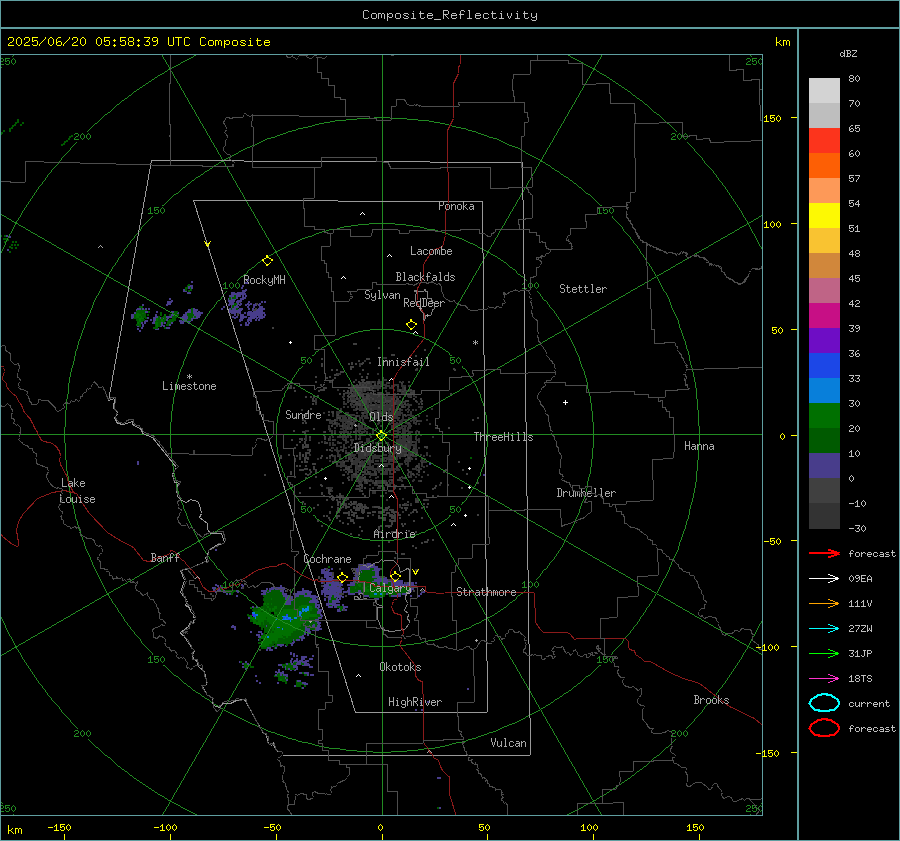
Task: Select the purple 36-39 dBZ swatch
Action: pyautogui.click(x=824, y=340)
